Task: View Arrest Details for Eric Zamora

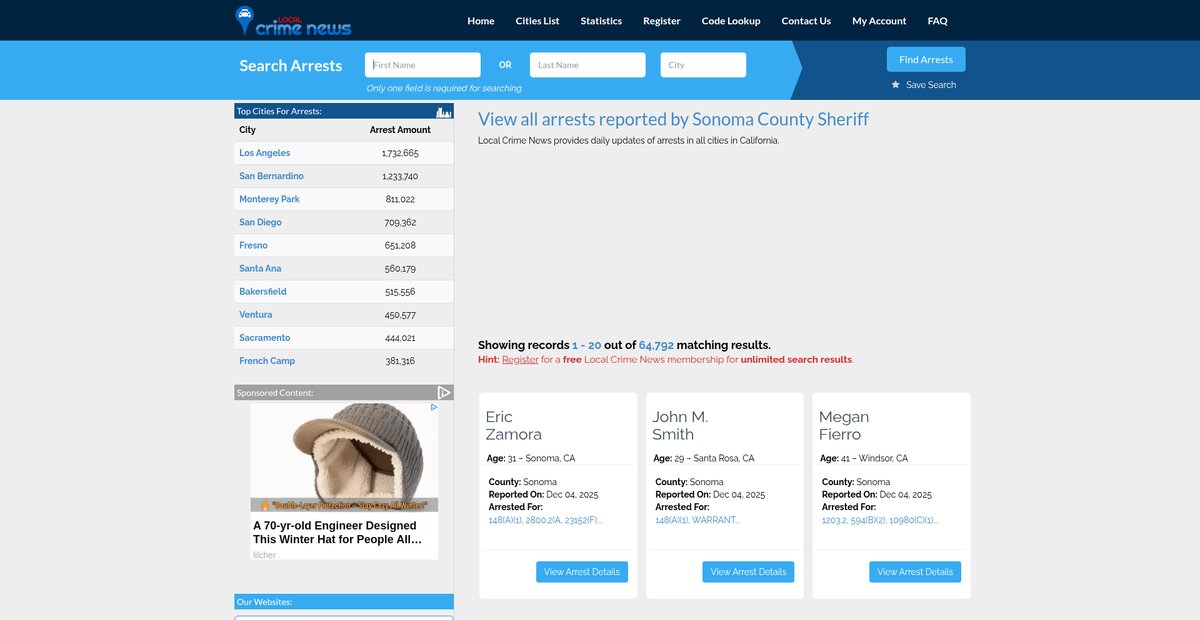Action: tap(582, 572)
